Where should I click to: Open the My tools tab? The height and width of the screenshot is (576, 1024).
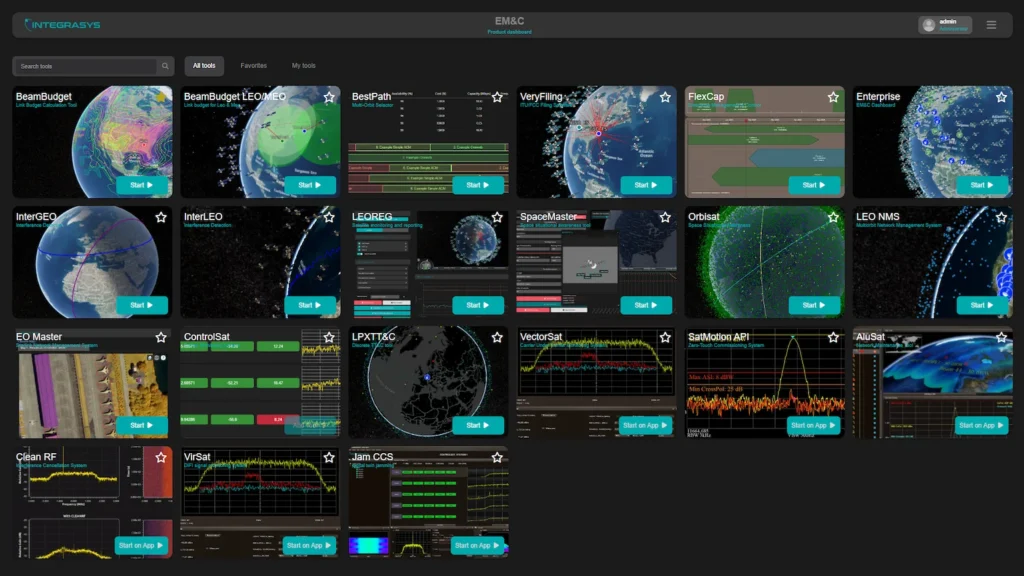pos(304,66)
